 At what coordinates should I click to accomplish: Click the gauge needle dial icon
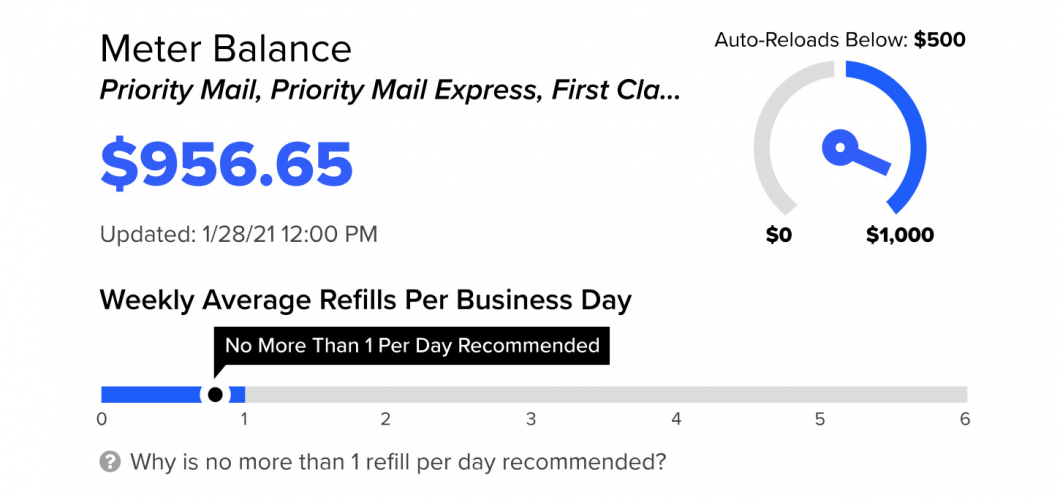coord(845,150)
